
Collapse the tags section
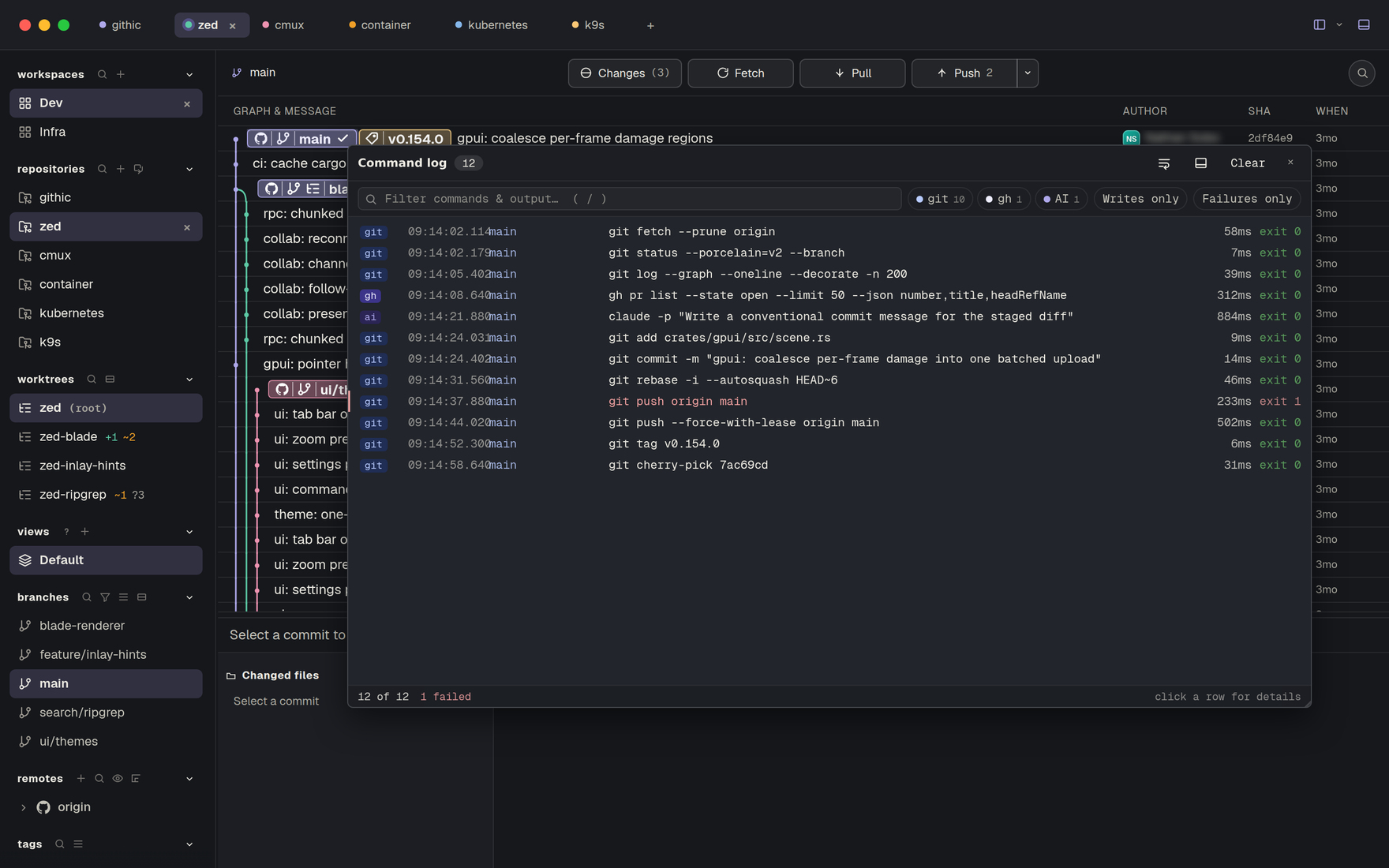[189, 844]
